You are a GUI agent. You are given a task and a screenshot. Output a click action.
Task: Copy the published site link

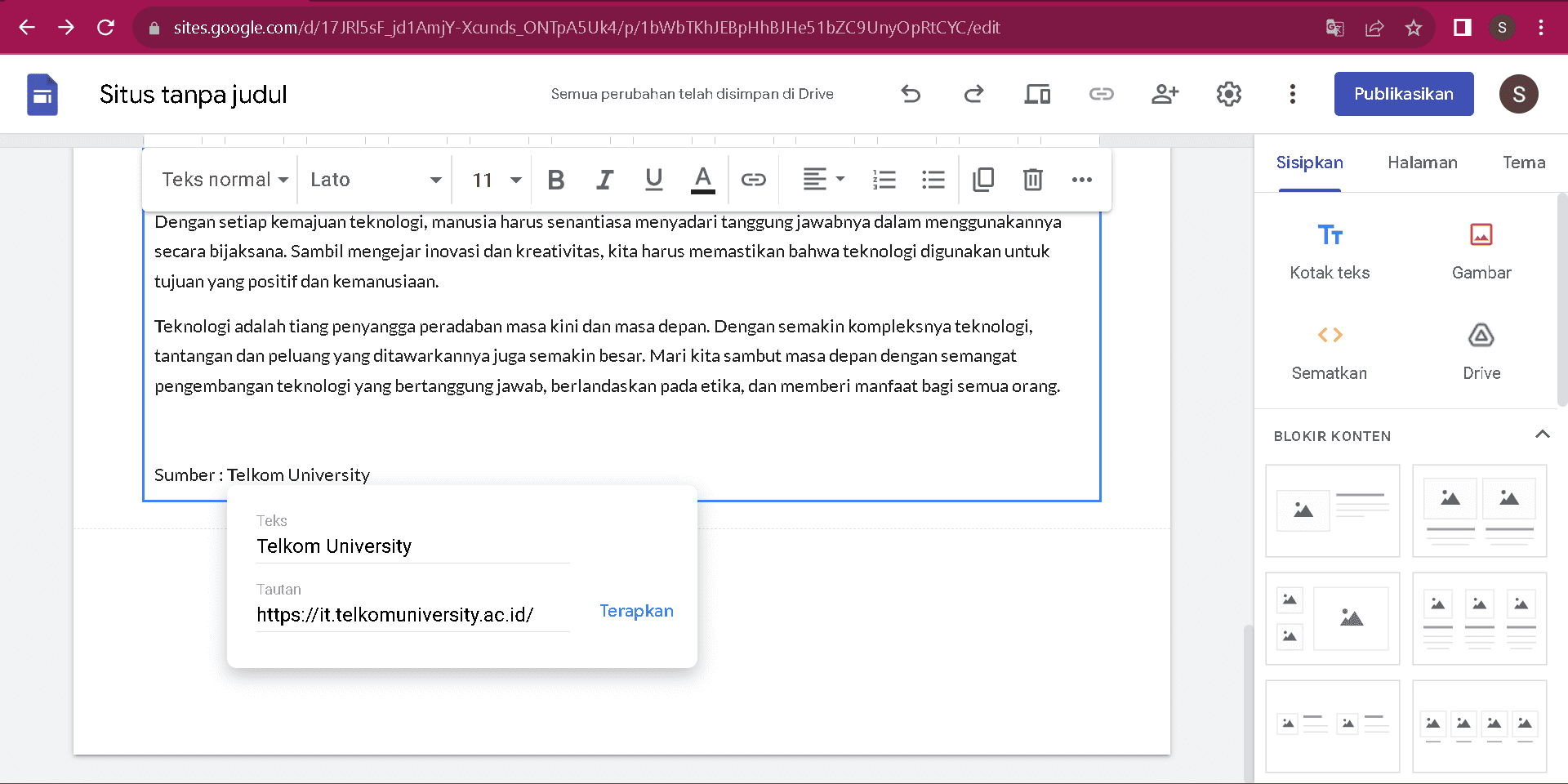click(1101, 94)
